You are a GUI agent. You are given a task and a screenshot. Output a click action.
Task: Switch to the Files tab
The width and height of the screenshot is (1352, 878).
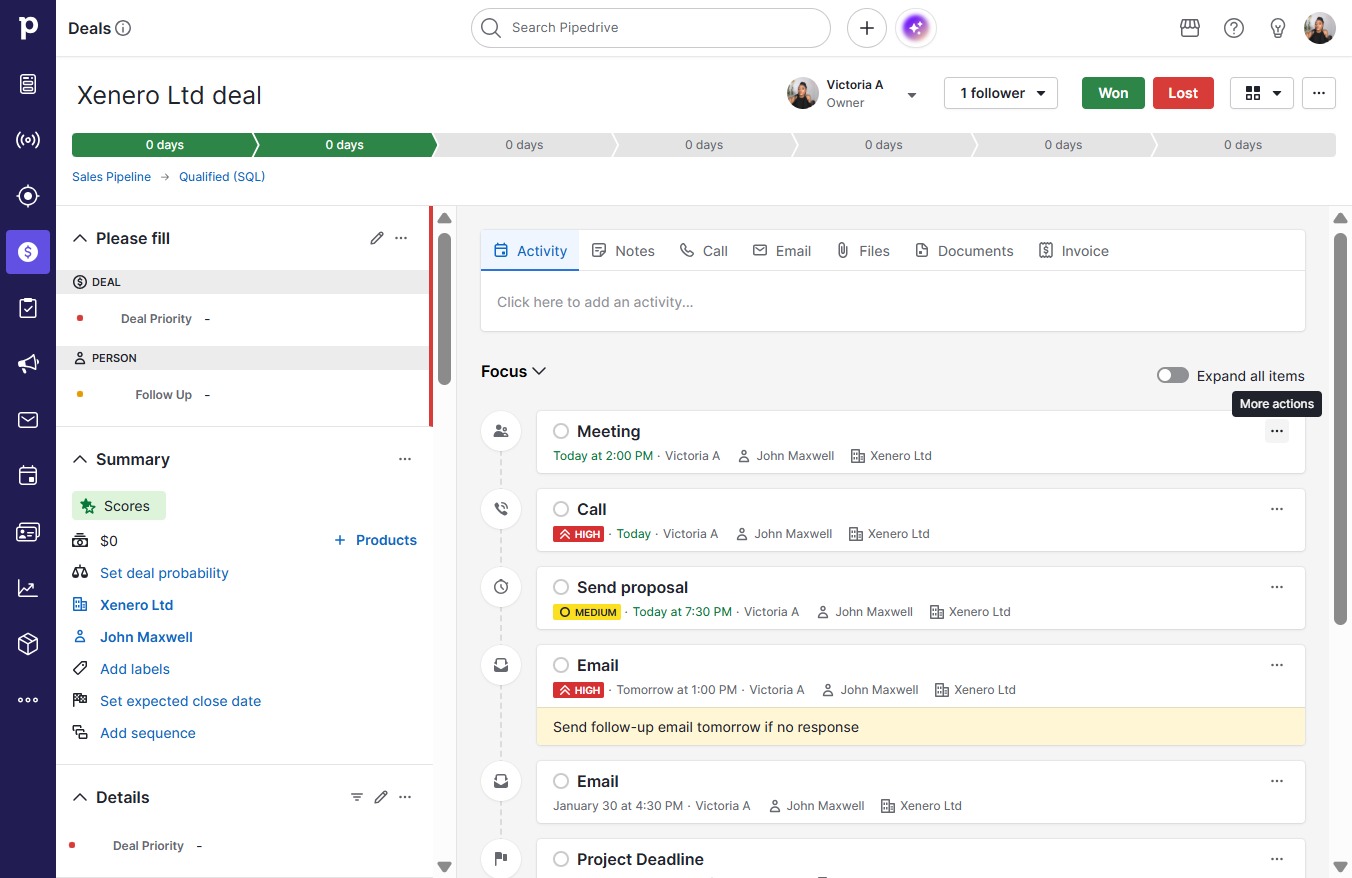[x=863, y=251]
